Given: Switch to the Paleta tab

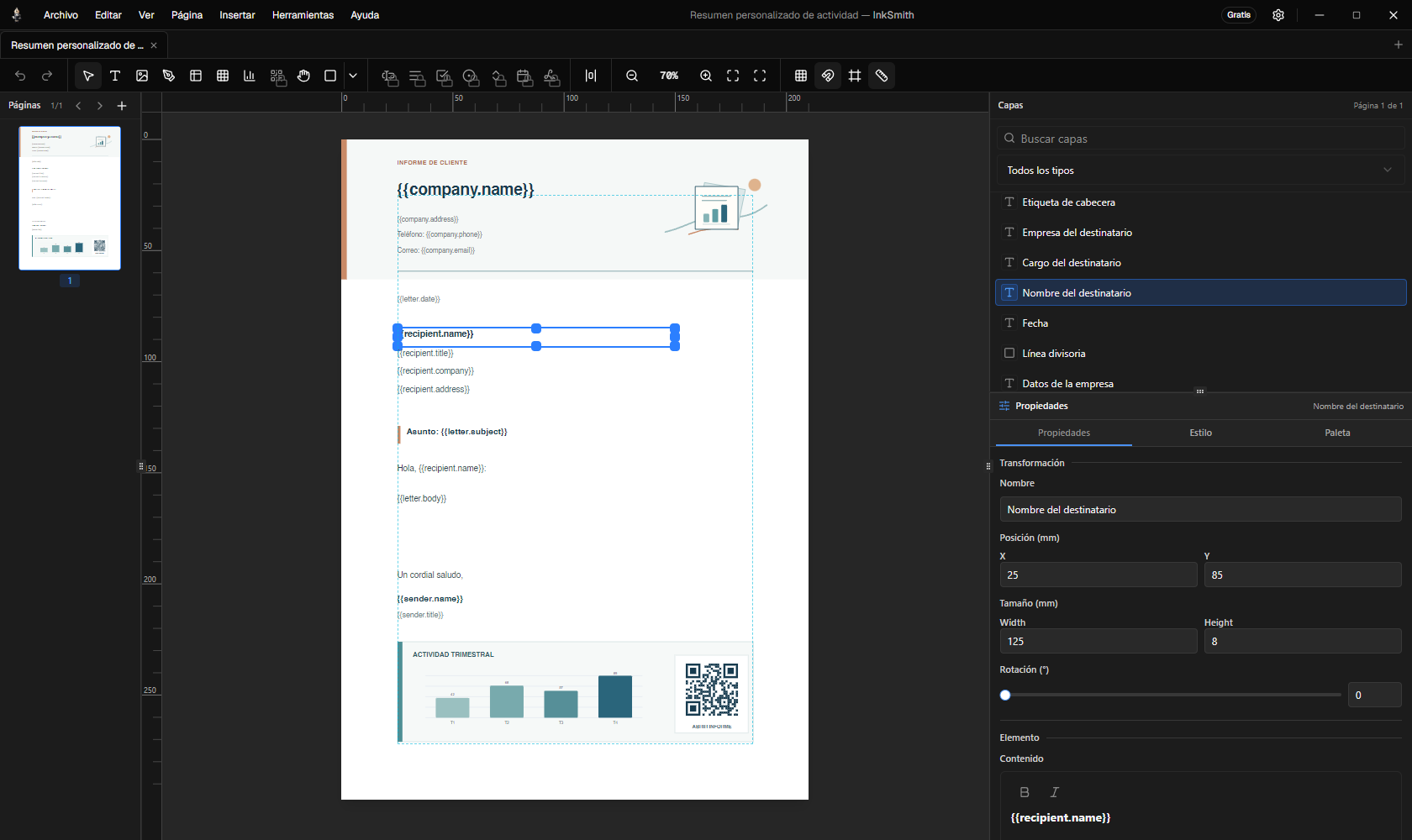Looking at the screenshot, I should tap(1337, 433).
